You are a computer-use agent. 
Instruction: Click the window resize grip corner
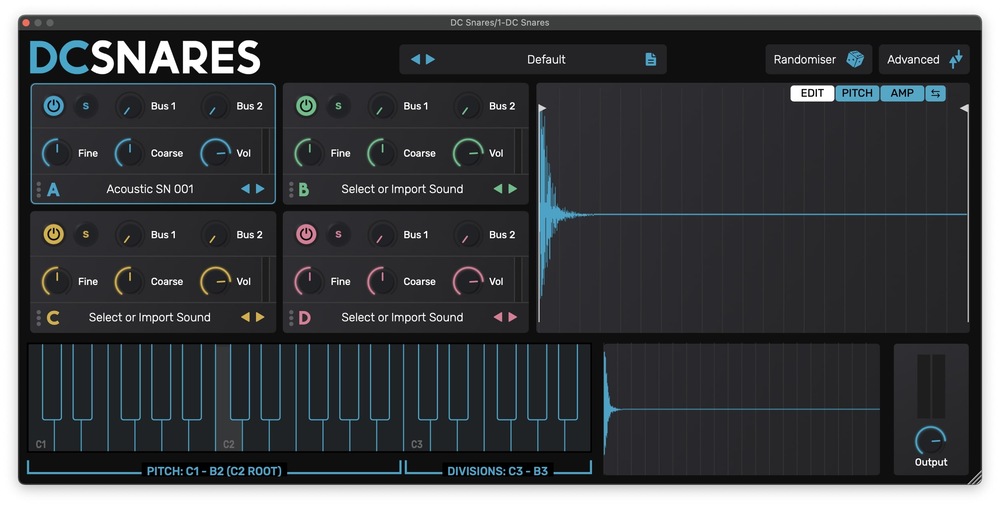(973, 477)
